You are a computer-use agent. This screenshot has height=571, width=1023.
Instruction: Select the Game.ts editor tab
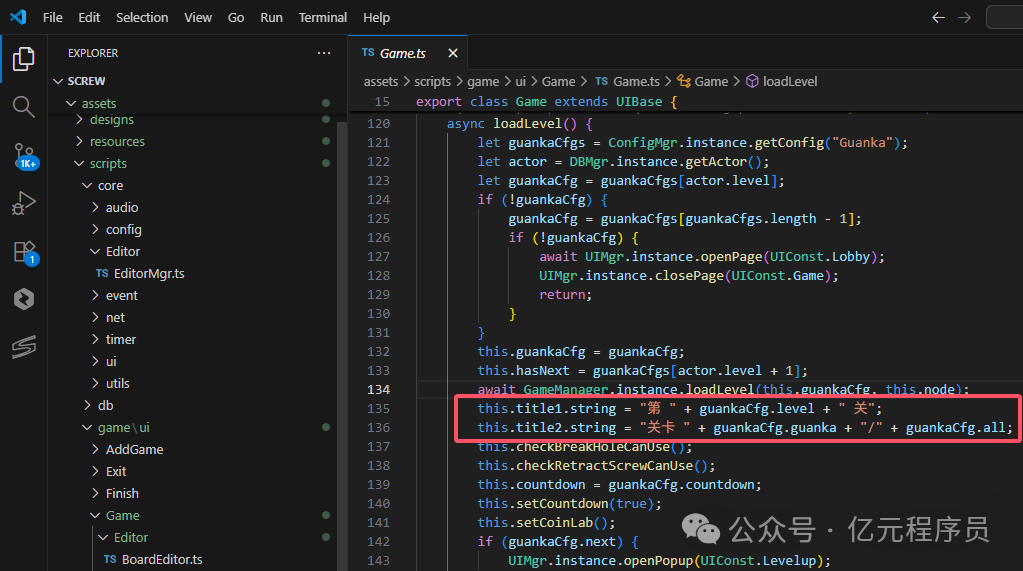[x=407, y=54]
